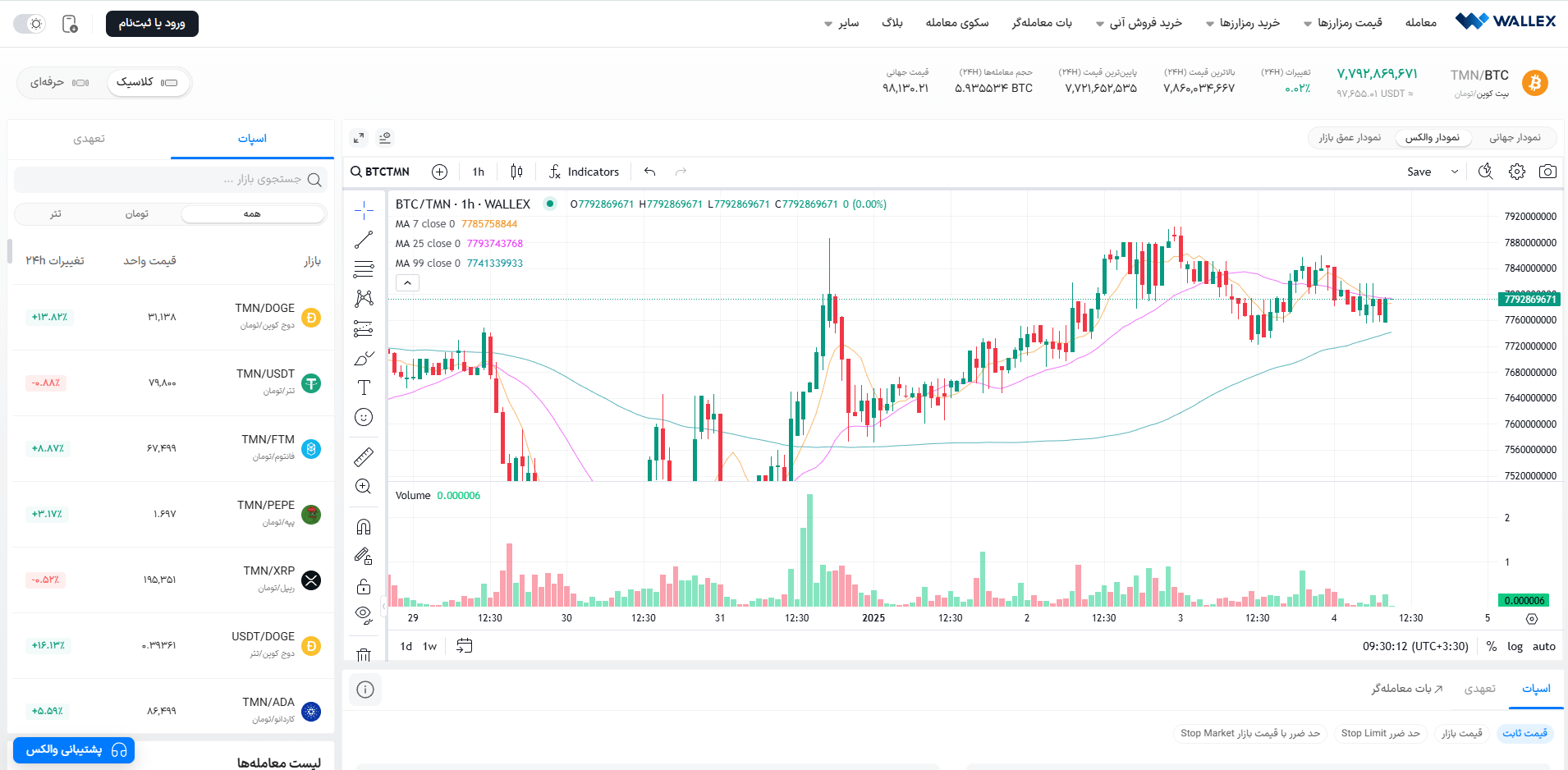Open BTCTMN symbol search
The height and width of the screenshot is (770, 1568).
click(x=380, y=172)
